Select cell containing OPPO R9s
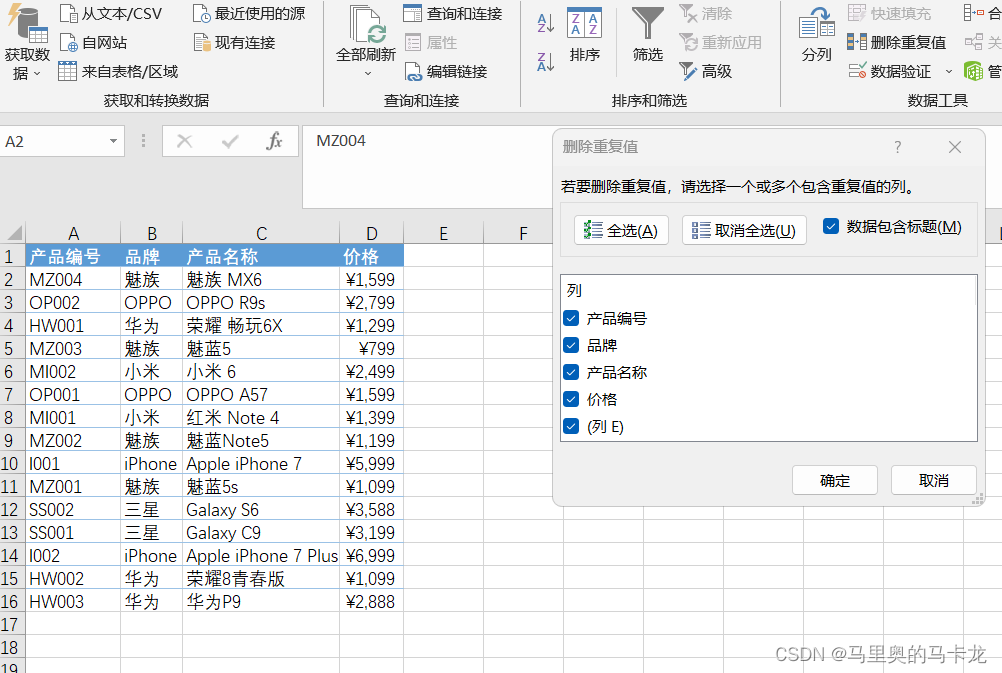Screen dimensions: 1002x673 pyautogui.click(x=261, y=302)
